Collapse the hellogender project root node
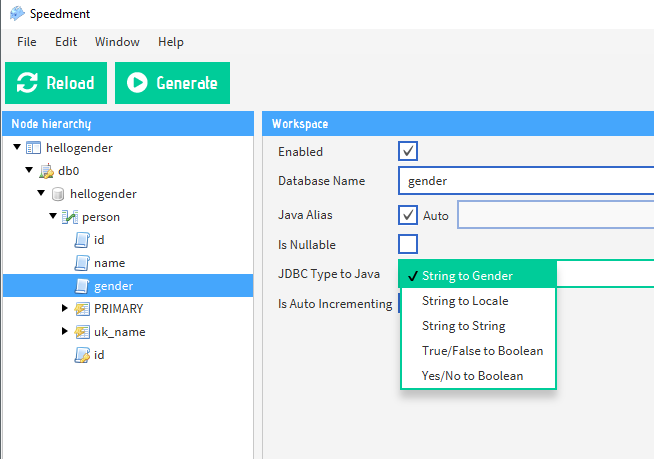 (x=17, y=147)
